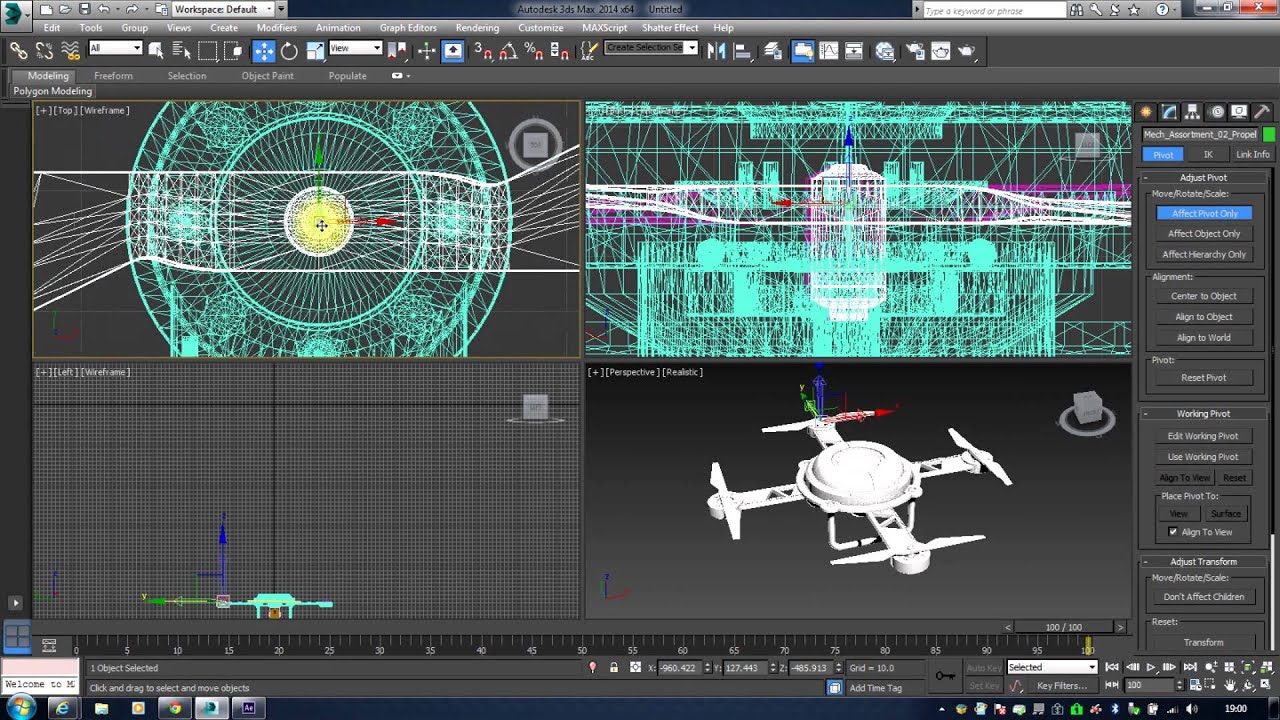1280x720 pixels.
Task: Switch to the Freeform ribbon tab
Action: pos(113,76)
